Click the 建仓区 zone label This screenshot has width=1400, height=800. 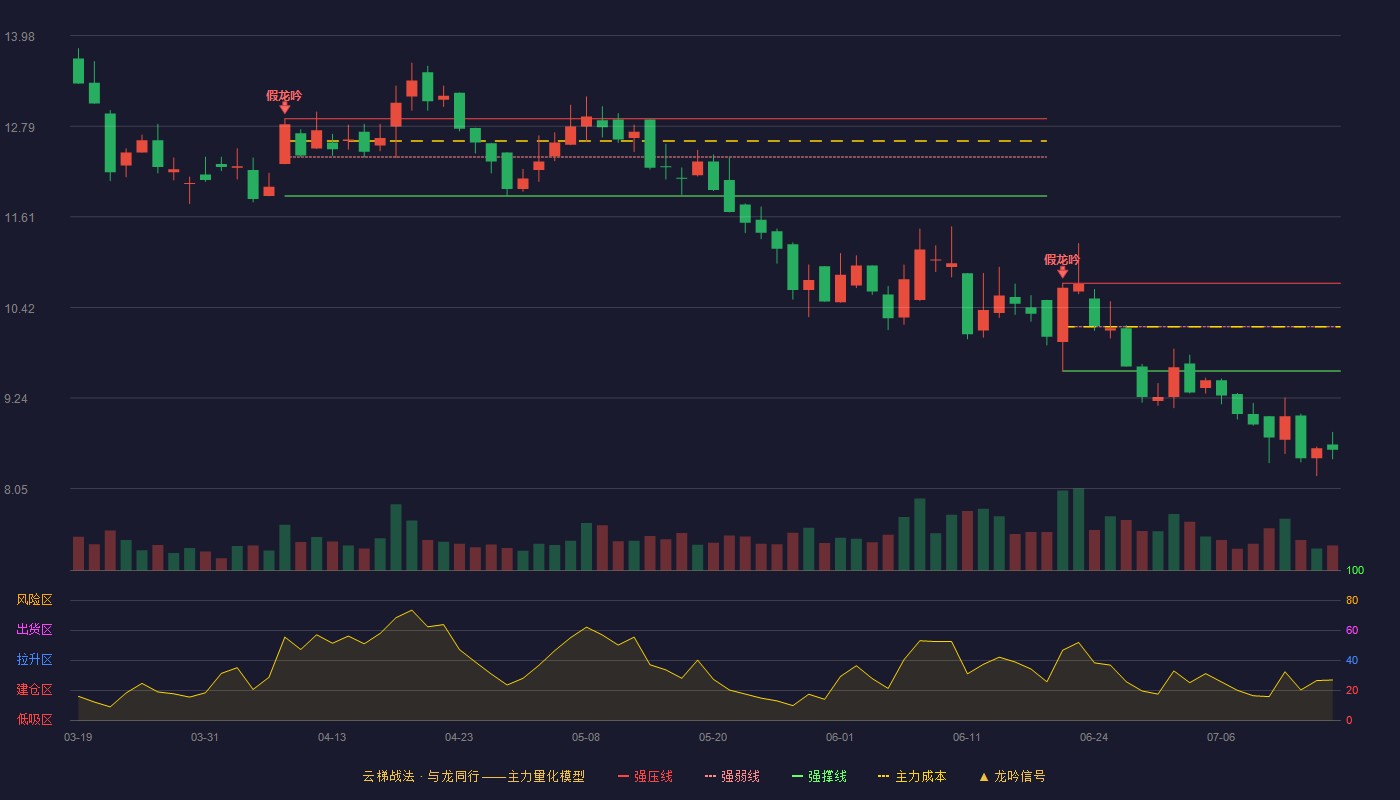[34, 690]
